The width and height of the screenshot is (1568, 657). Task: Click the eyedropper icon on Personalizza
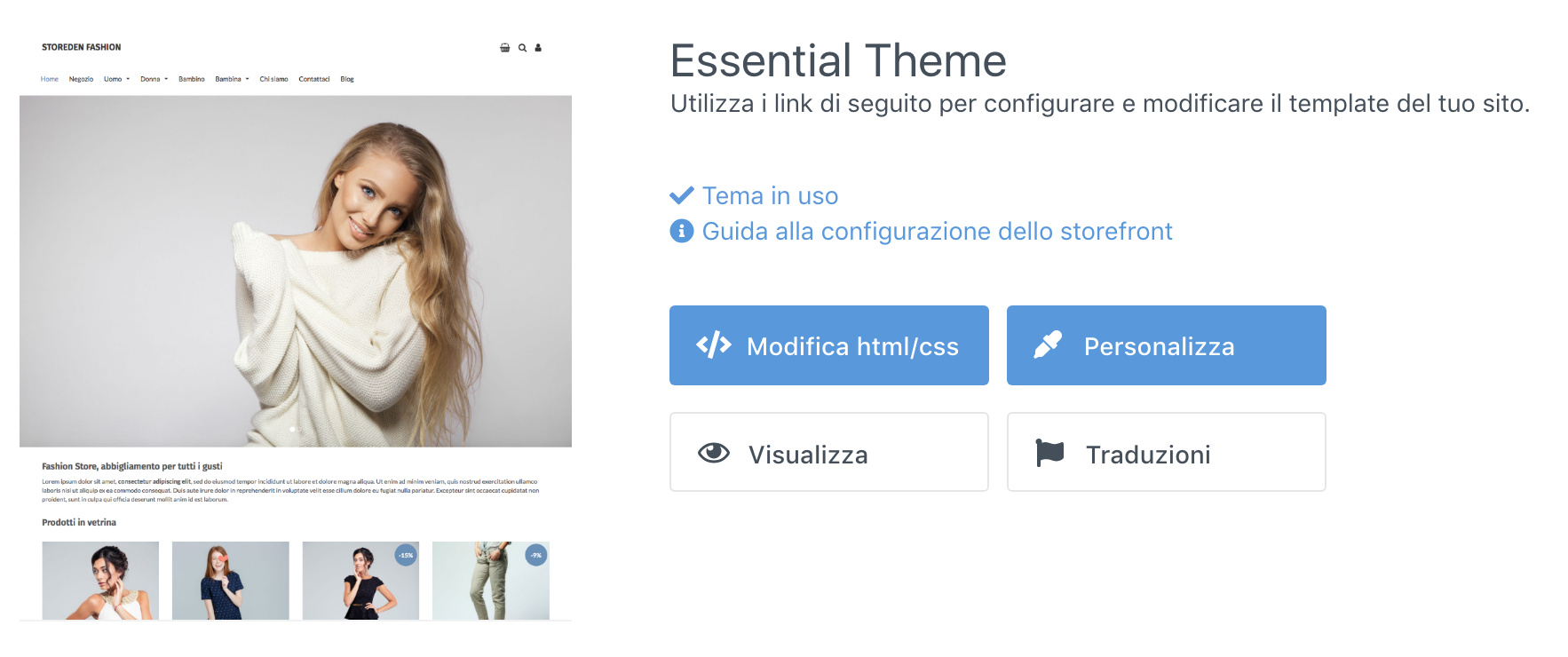coord(1048,345)
